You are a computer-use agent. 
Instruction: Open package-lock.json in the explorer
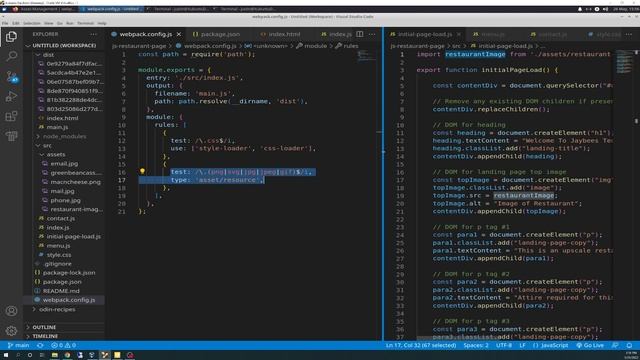(x=69, y=273)
